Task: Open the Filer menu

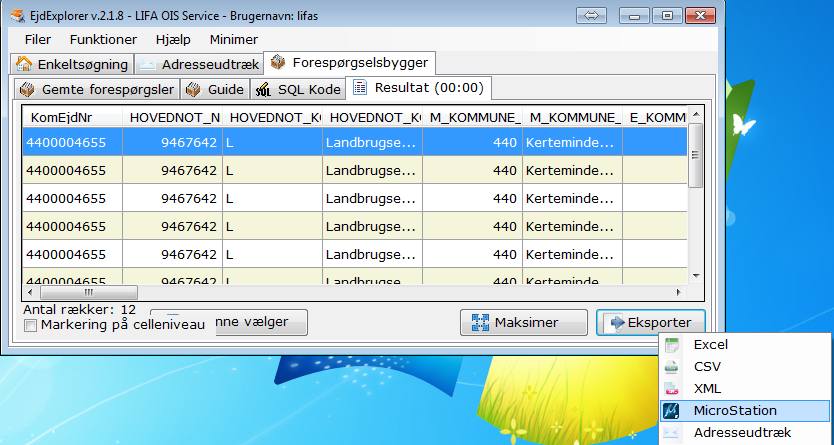Action: coord(38,39)
